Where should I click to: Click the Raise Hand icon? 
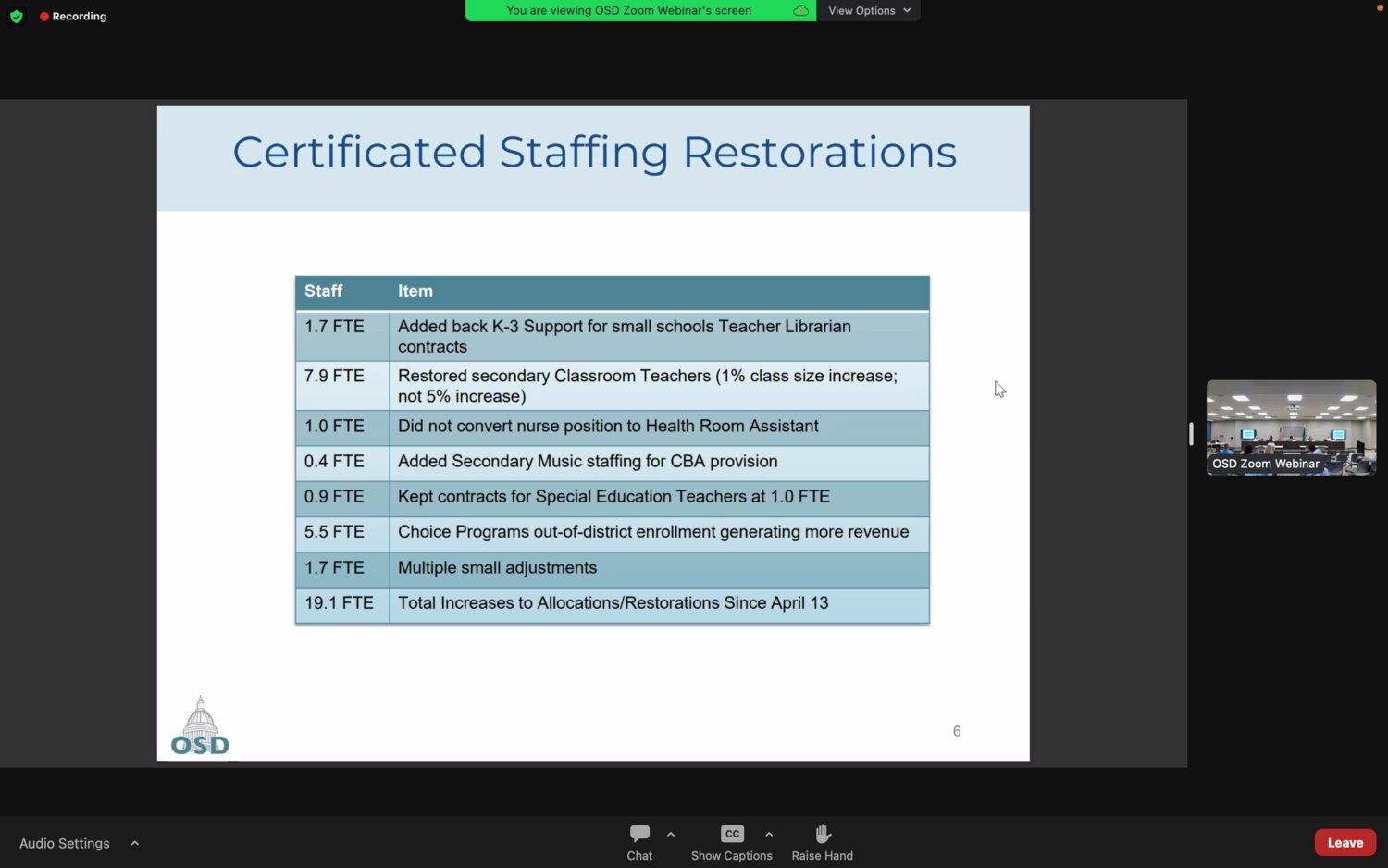tap(823, 834)
